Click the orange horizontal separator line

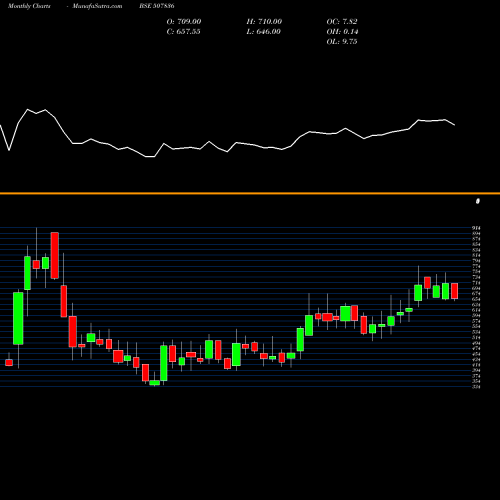coord(250,193)
